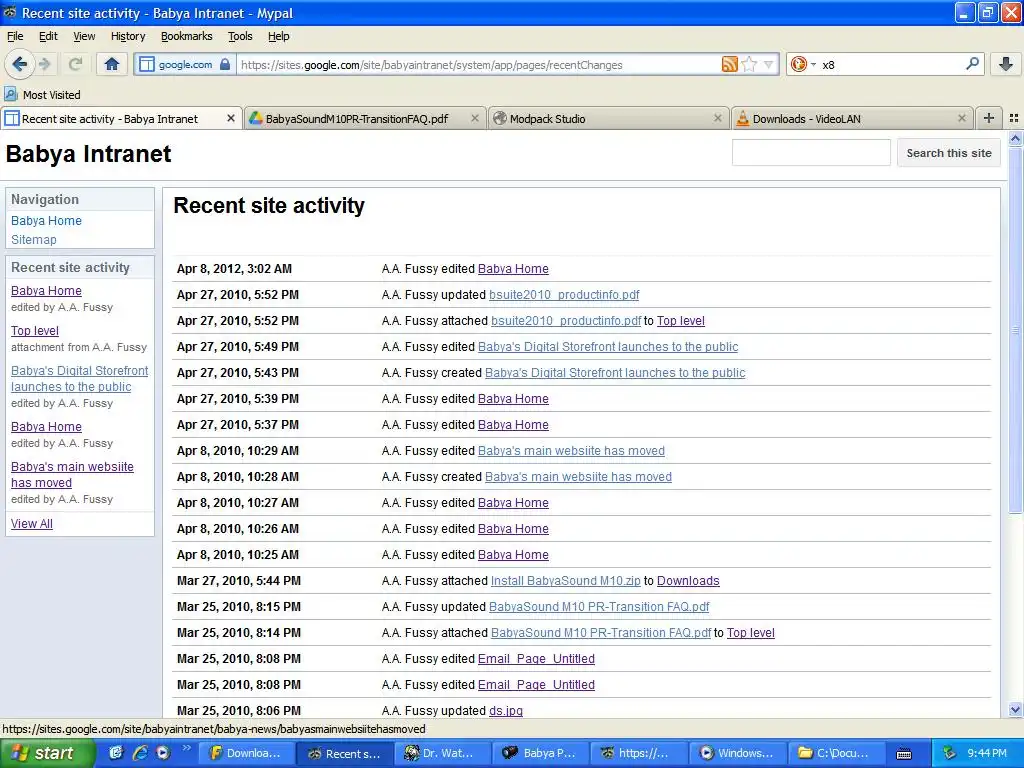Screen dimensions: 1024x768
Task: Click the quick launch overflow chevron
Action: tap(186, 748)
